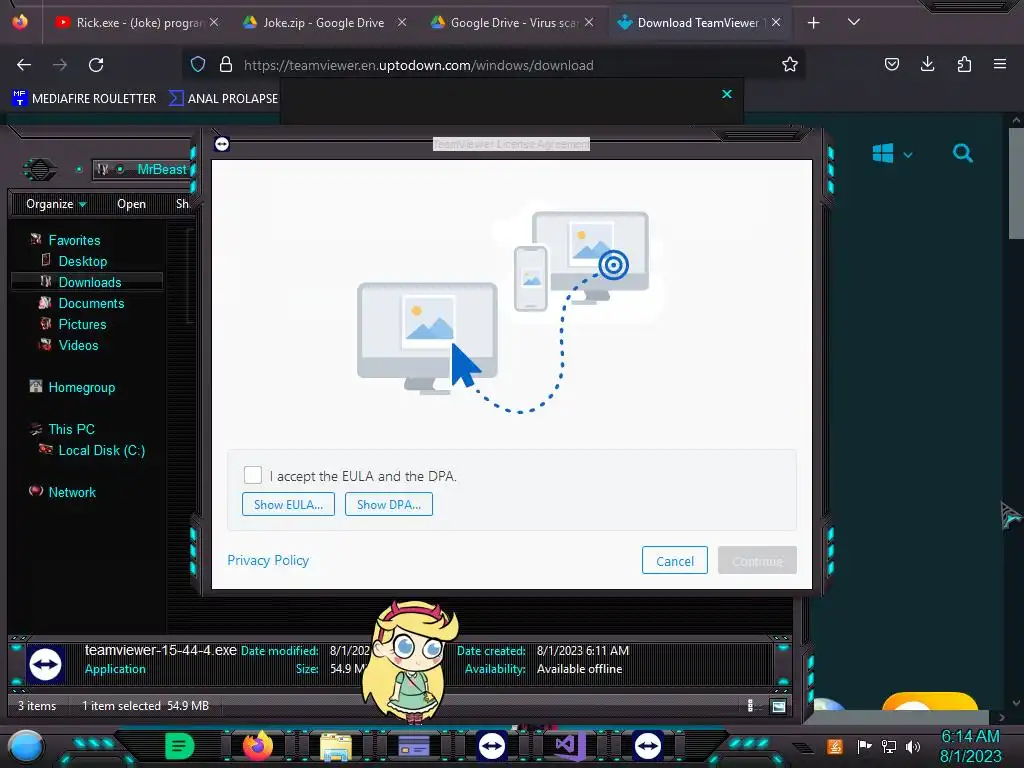Viewport: 1024px width, 768px height.
Task: Bookmark this page with the star
Action: pyautogui.click(x=790, y=64)
